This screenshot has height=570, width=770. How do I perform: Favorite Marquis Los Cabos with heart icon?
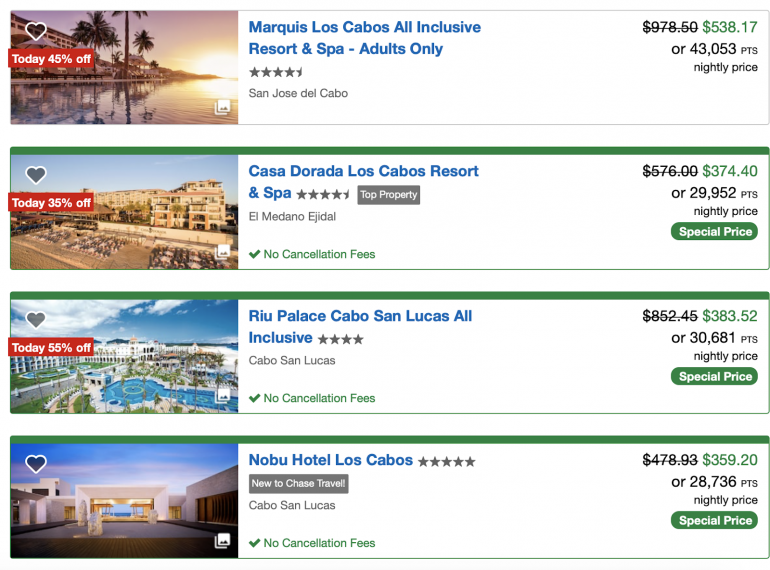pyautogui.click(x=36, y=31)
